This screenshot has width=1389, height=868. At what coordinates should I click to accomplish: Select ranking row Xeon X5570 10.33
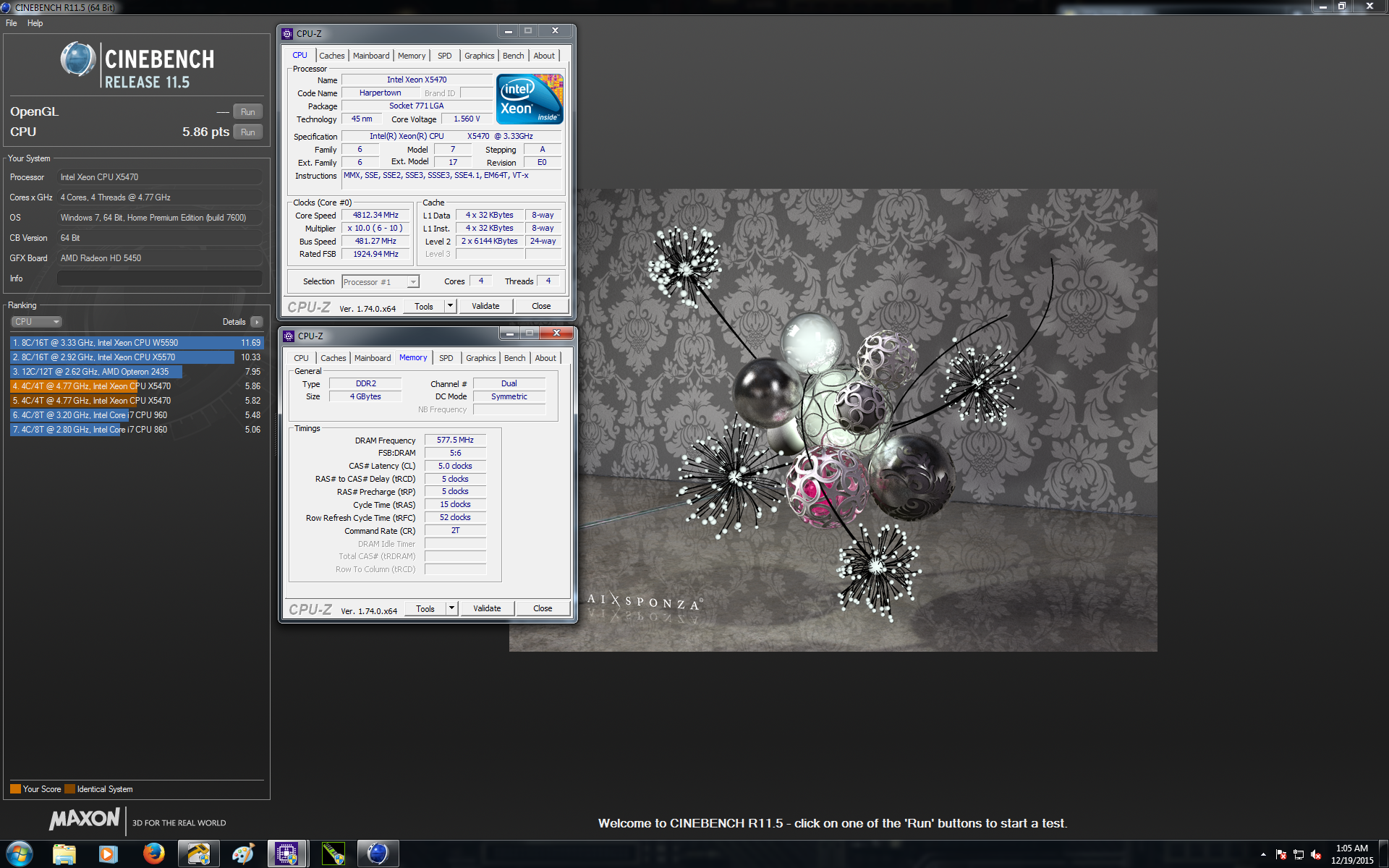click(x=137, y=357)
